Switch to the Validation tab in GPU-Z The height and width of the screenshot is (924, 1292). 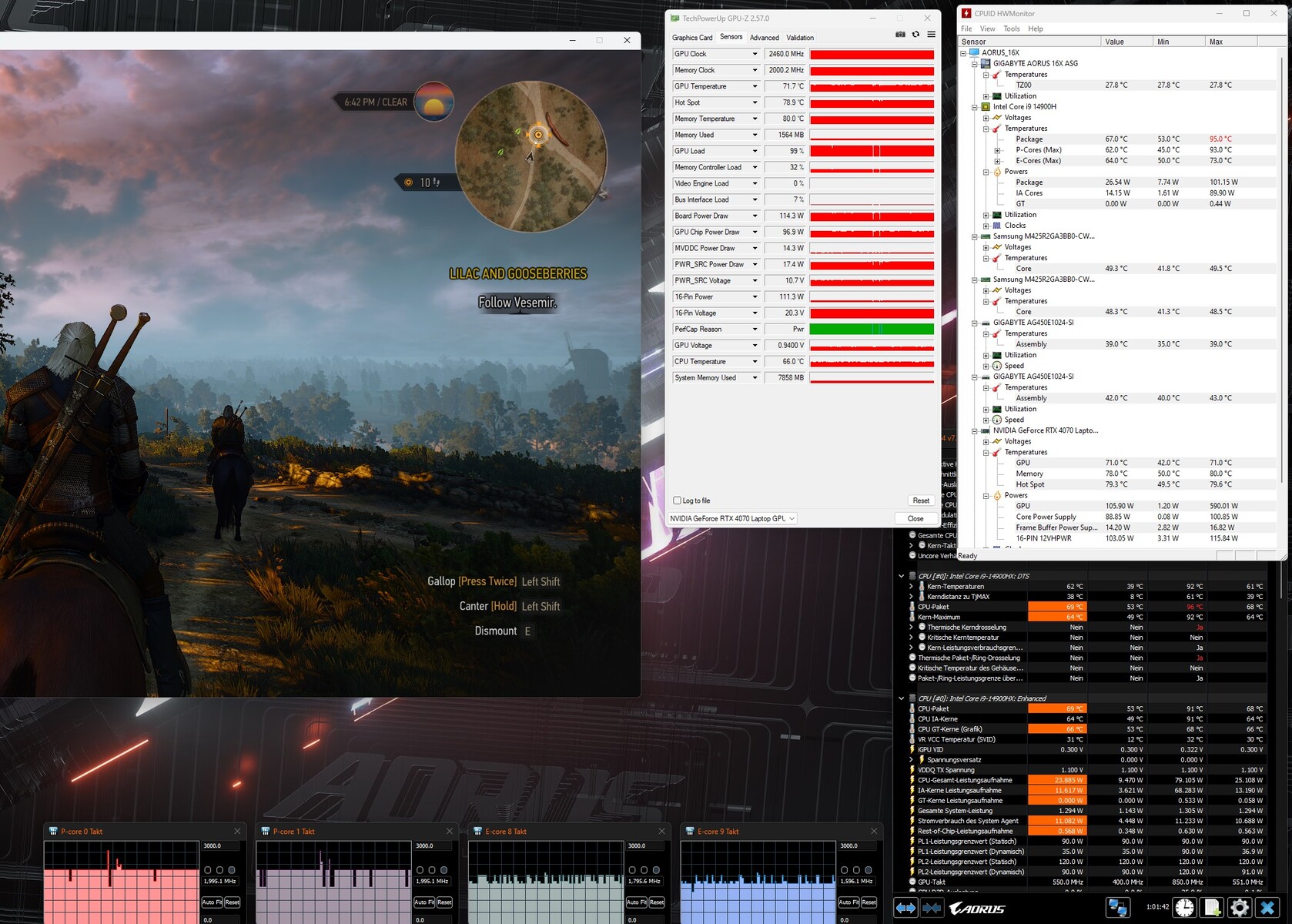click(x=800, y=38)
